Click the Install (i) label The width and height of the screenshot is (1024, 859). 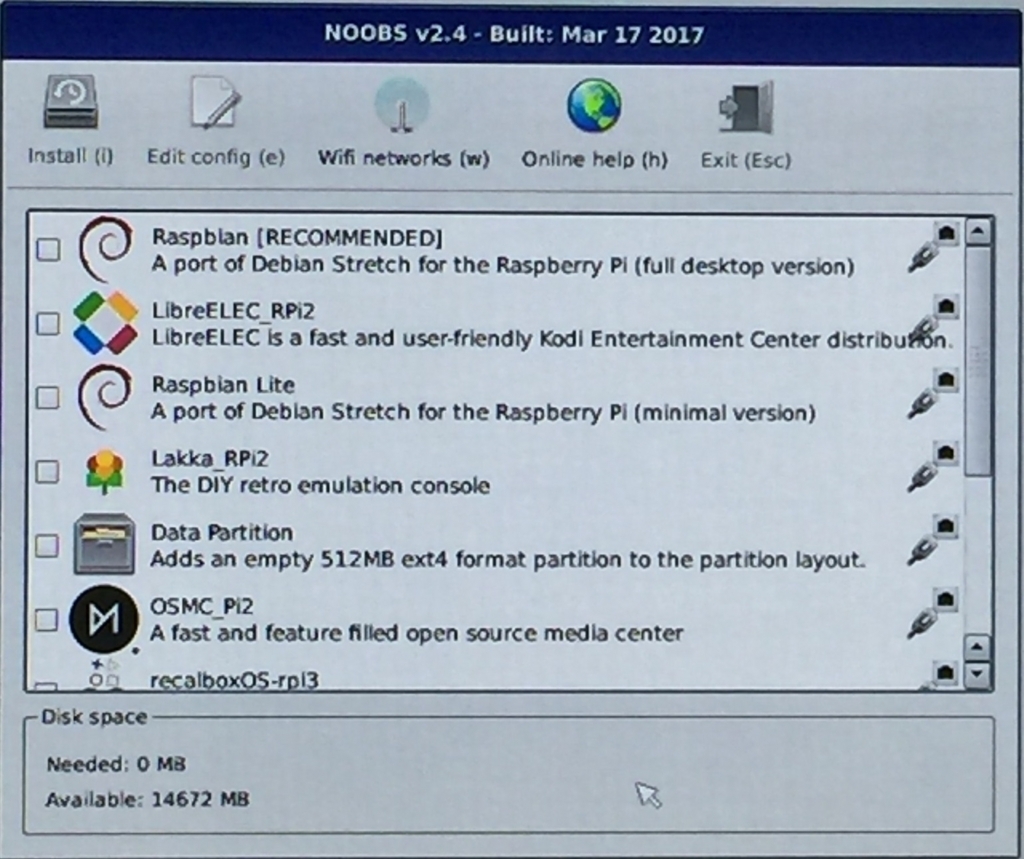pyautogui.click(x=71, y=156)
